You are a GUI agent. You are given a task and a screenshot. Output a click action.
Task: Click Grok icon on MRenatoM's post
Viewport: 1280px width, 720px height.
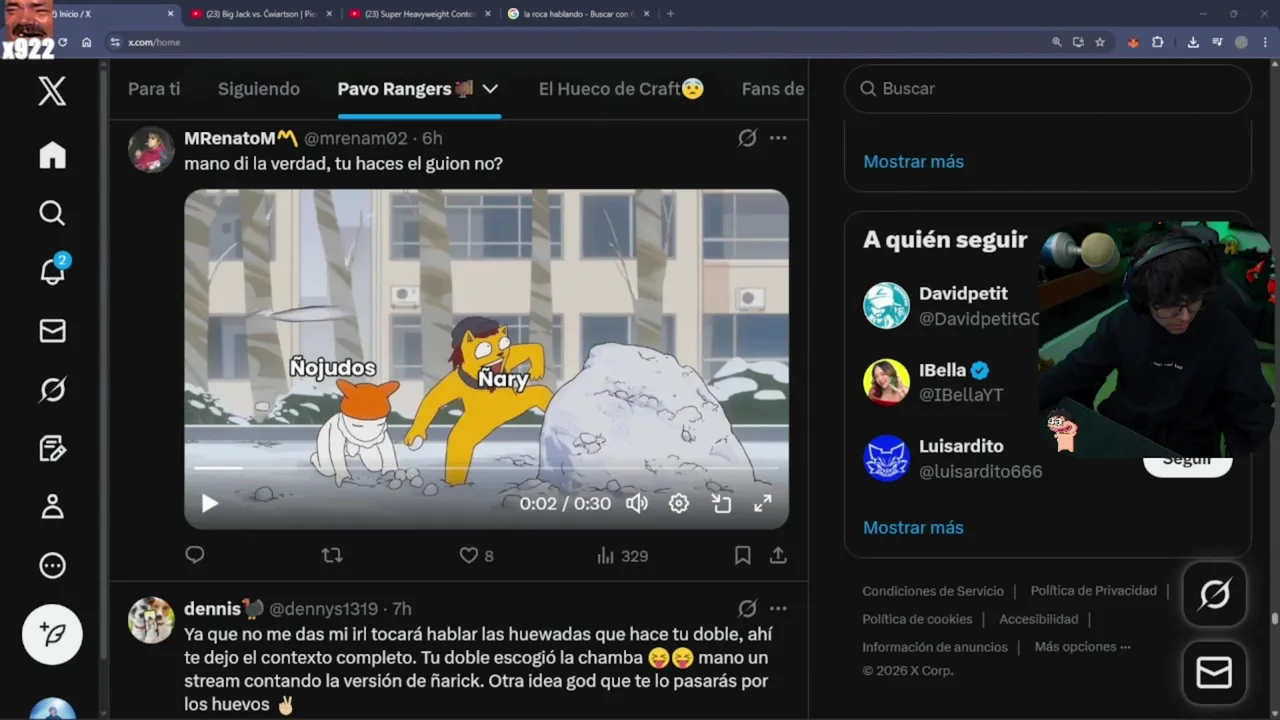tap(747, 138)
